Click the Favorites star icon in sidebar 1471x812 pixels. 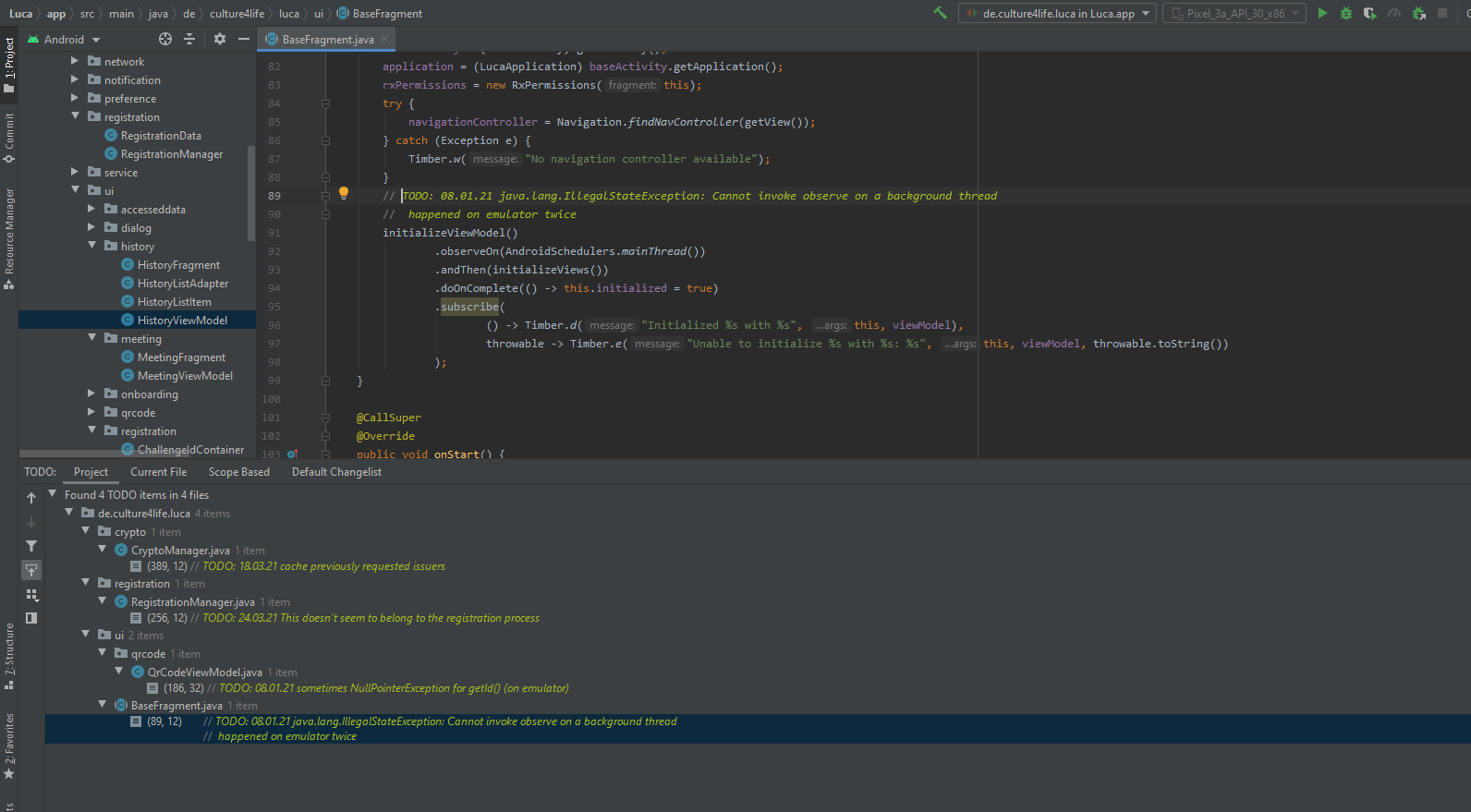[x=9, y=774]
